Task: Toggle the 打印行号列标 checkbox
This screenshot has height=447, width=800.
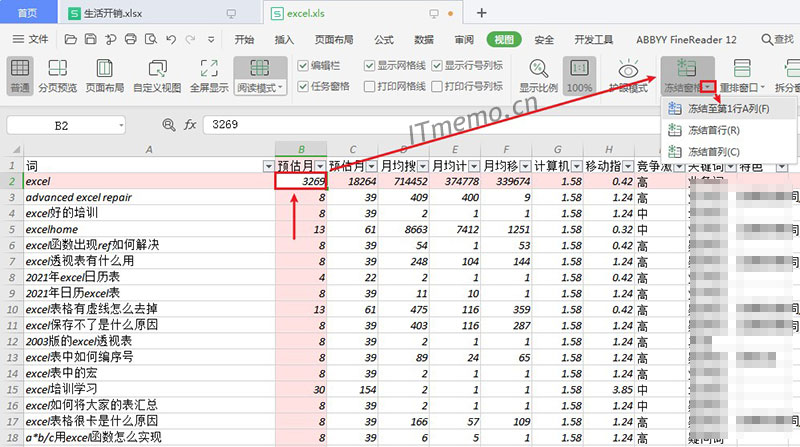Action: pyautogui.click(x=436, y=86)
